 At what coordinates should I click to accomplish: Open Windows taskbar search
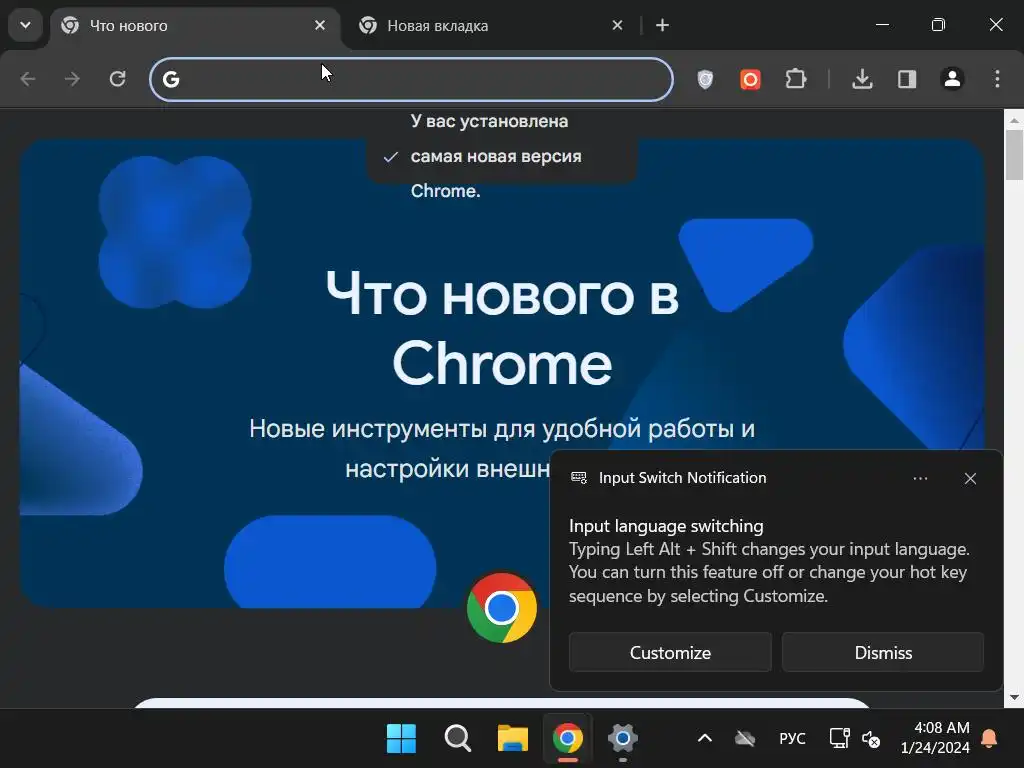(457, 739)
